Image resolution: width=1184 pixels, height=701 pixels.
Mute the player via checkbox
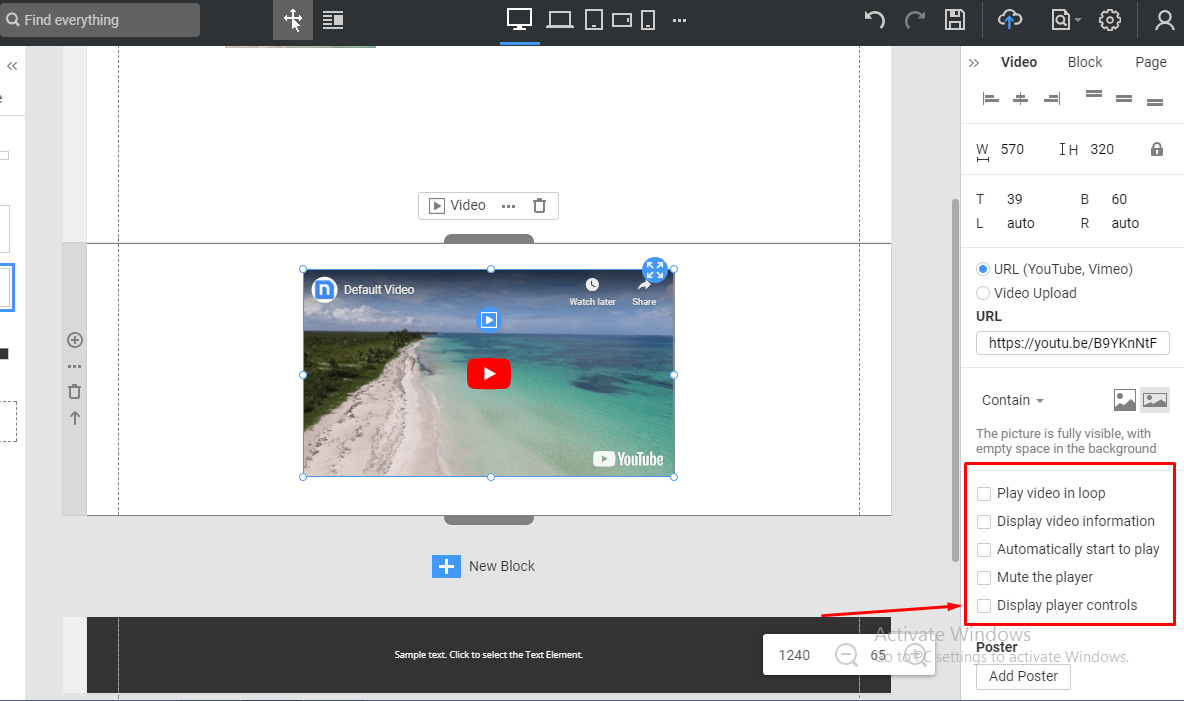(x=983, y=577)
